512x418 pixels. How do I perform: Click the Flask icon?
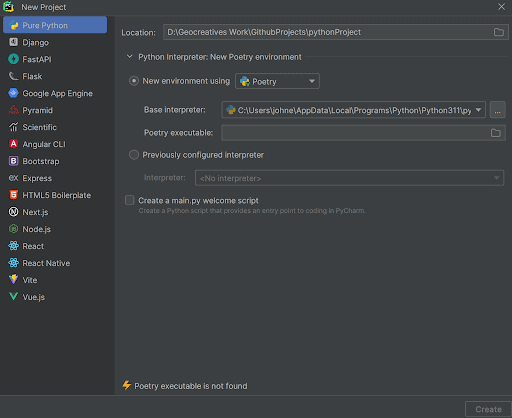[14, 76]
